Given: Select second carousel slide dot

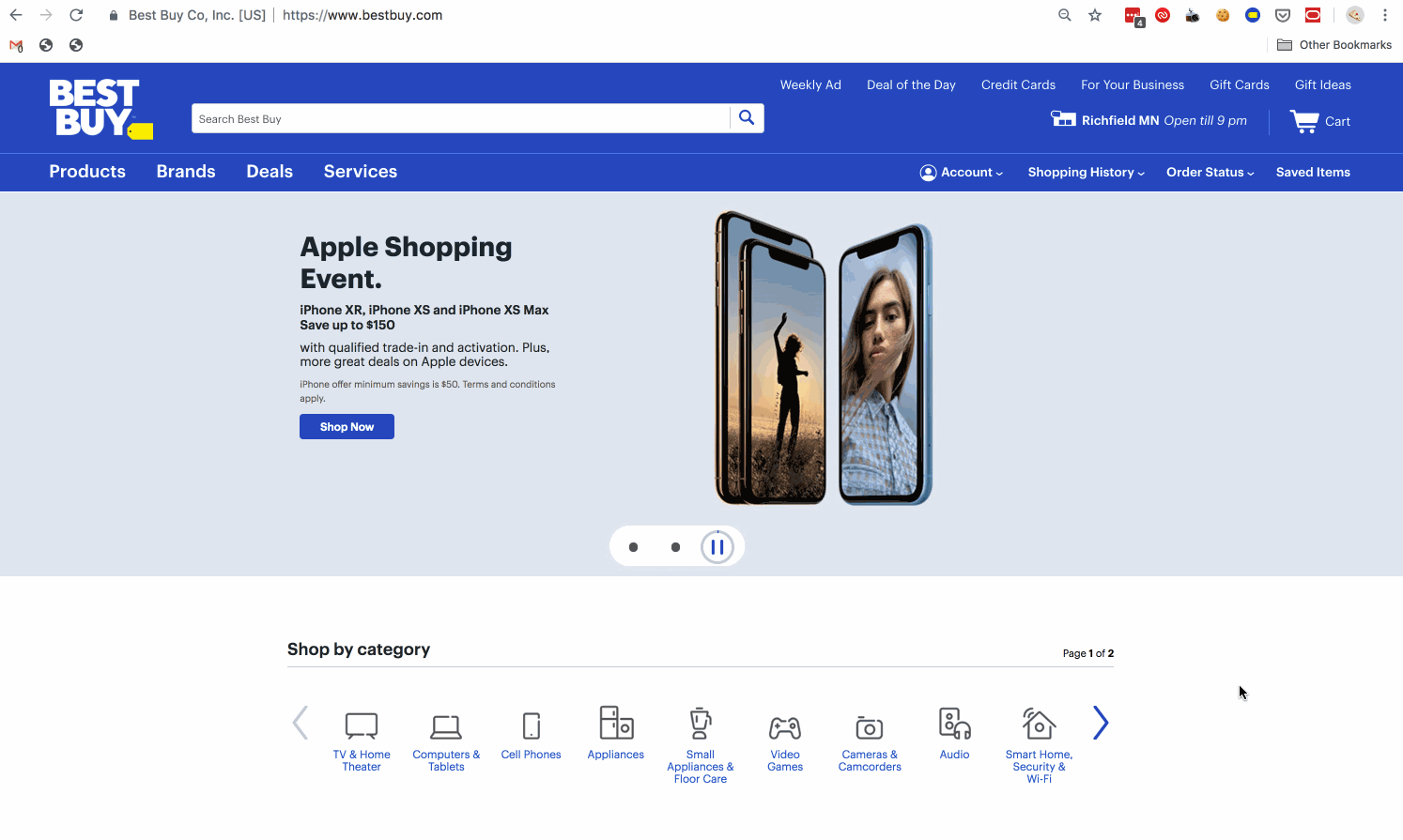Looking at the screenshot, I should pyautogui.click(x=675, y=547).
